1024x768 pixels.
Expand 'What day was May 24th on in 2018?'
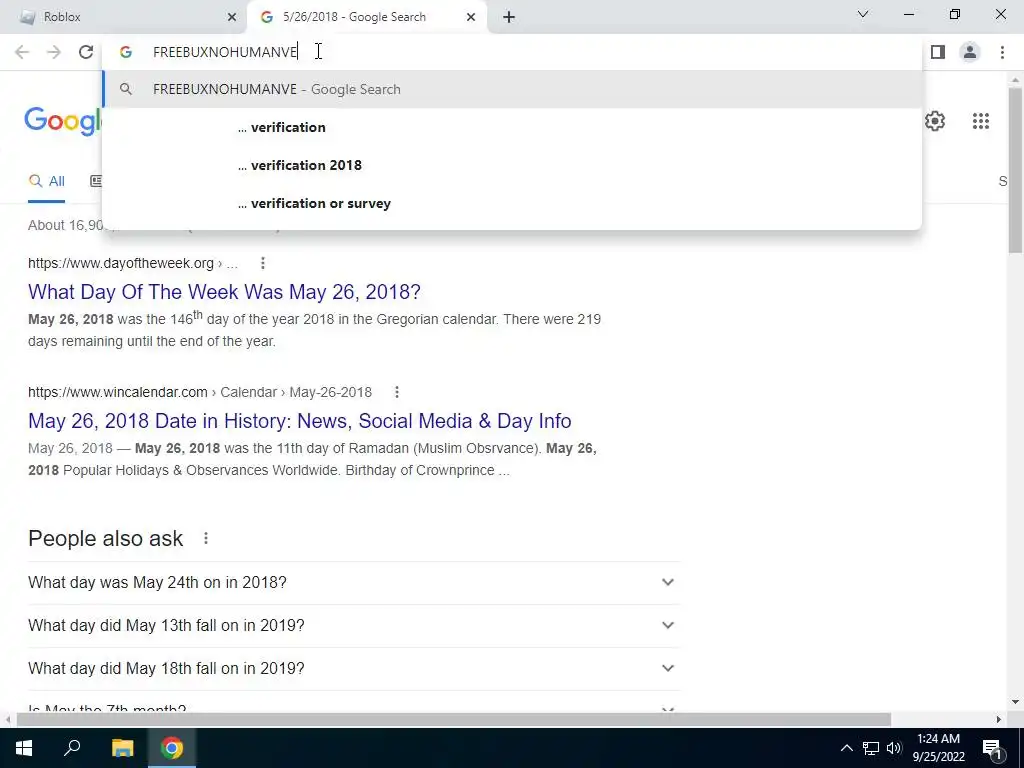(353, 583)
